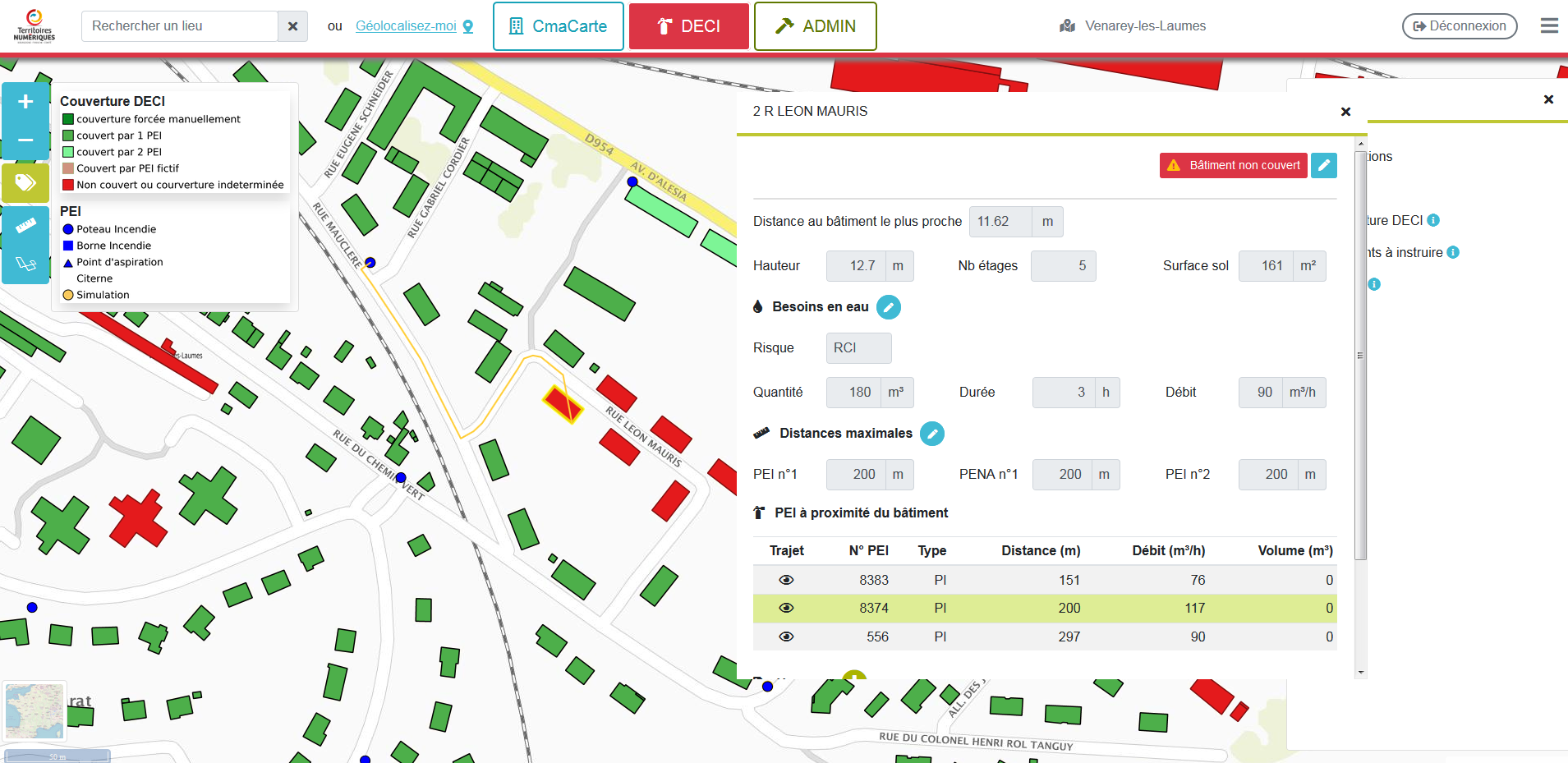
Task: Toggle the yellow legend tags button
Action: click(x=25, y=182)
